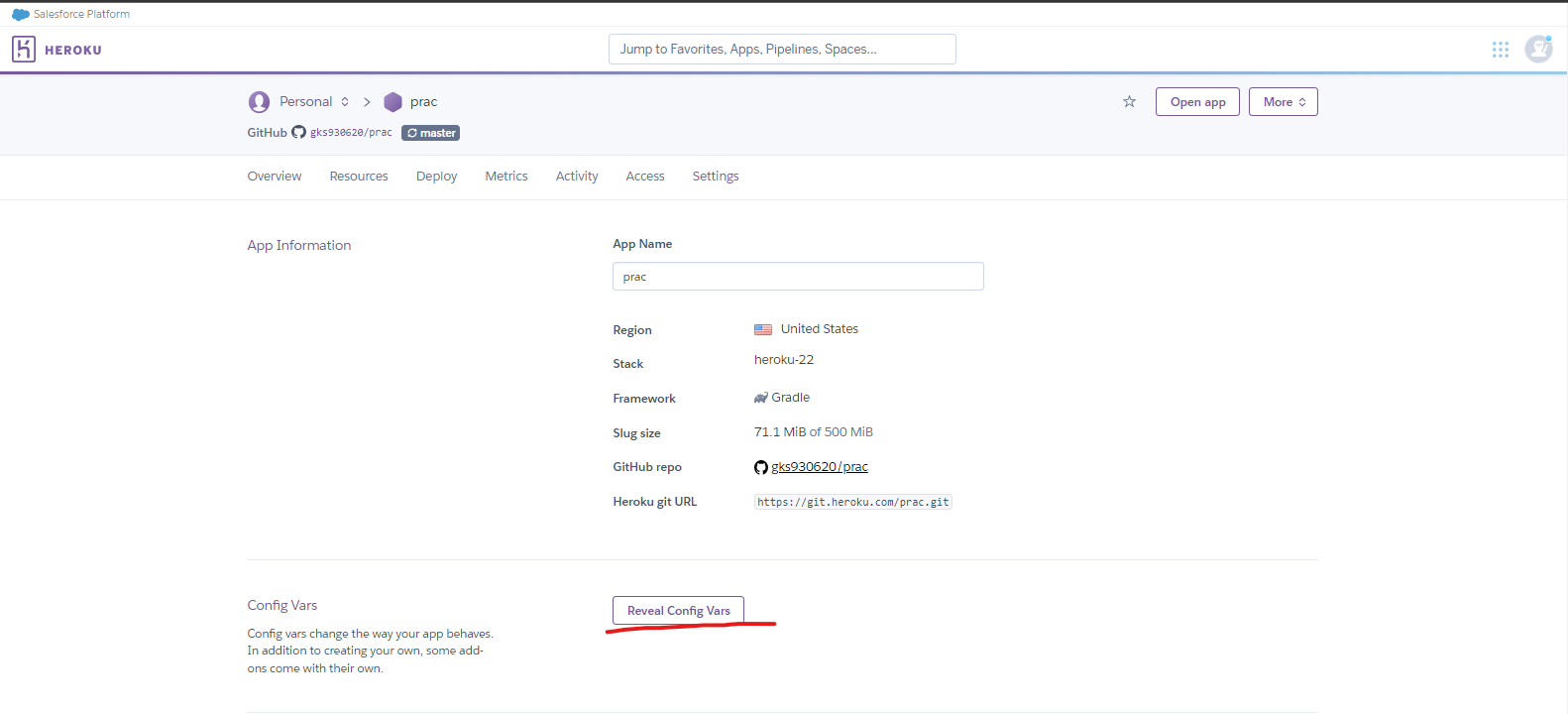Go to the Activity tab
This screenshot has width=1568, height=714.
[x=577, y=177]
